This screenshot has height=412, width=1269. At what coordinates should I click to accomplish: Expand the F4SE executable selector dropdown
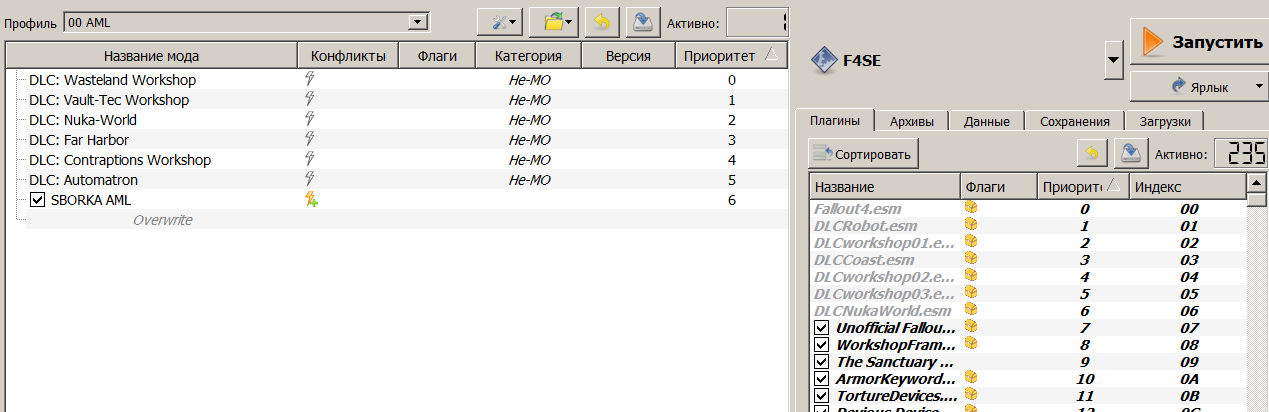1112,60
